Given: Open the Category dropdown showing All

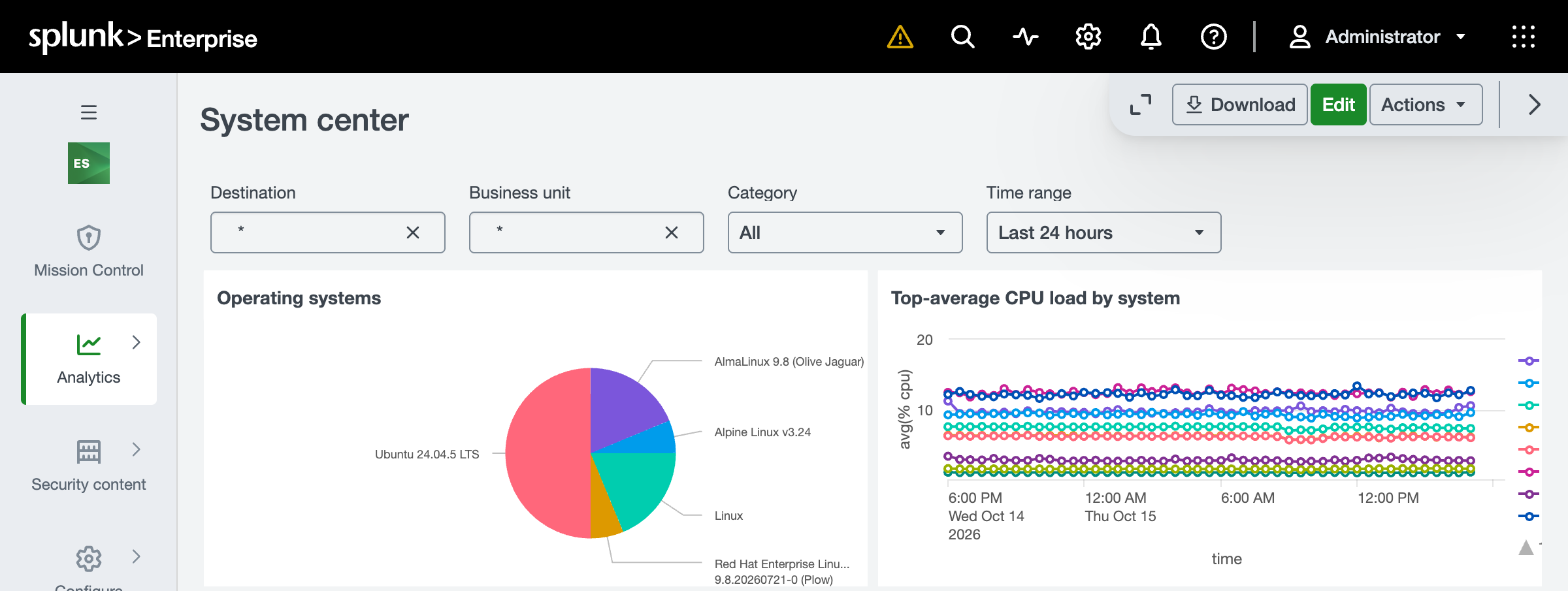Looking at the screenshot, I should point(845,232).
